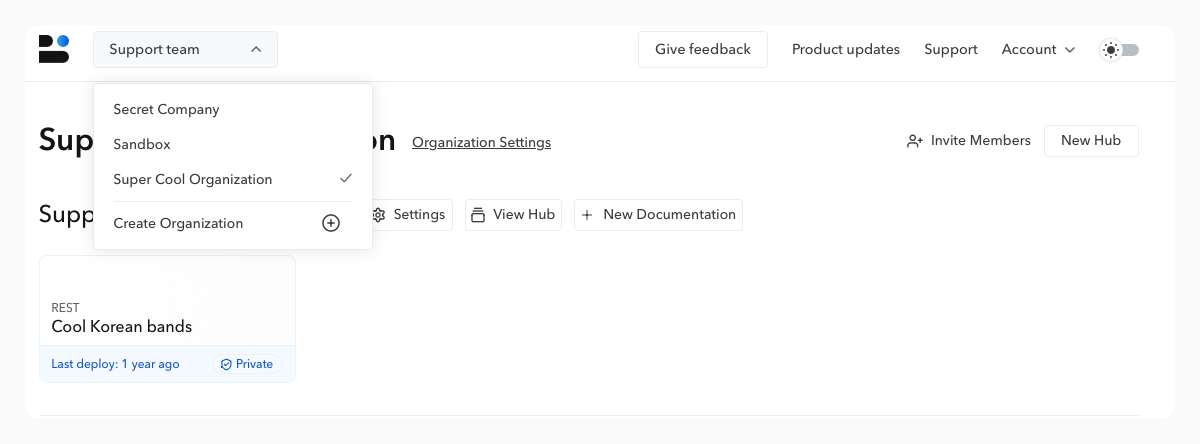Click the shield icon on the Private badge
Viewport: 1200px width, 444px height.
point(226,364)
